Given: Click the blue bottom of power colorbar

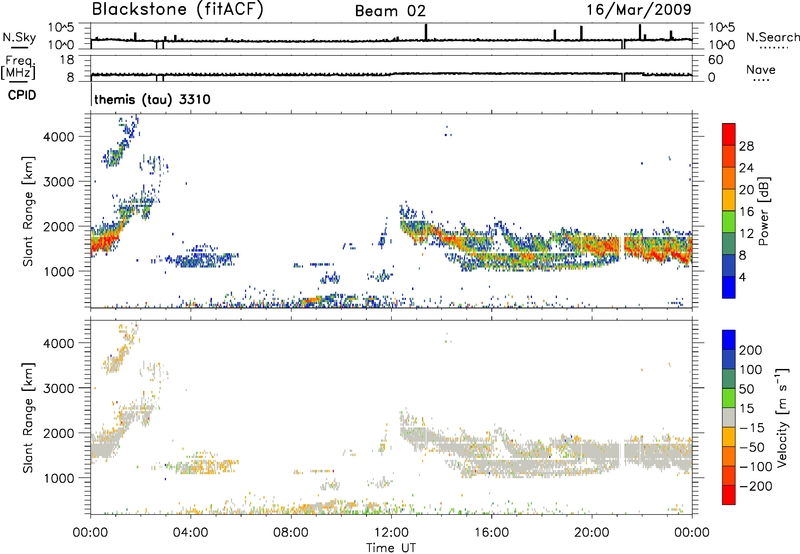Looking at the screenshot, I should [x=729, y=287].
